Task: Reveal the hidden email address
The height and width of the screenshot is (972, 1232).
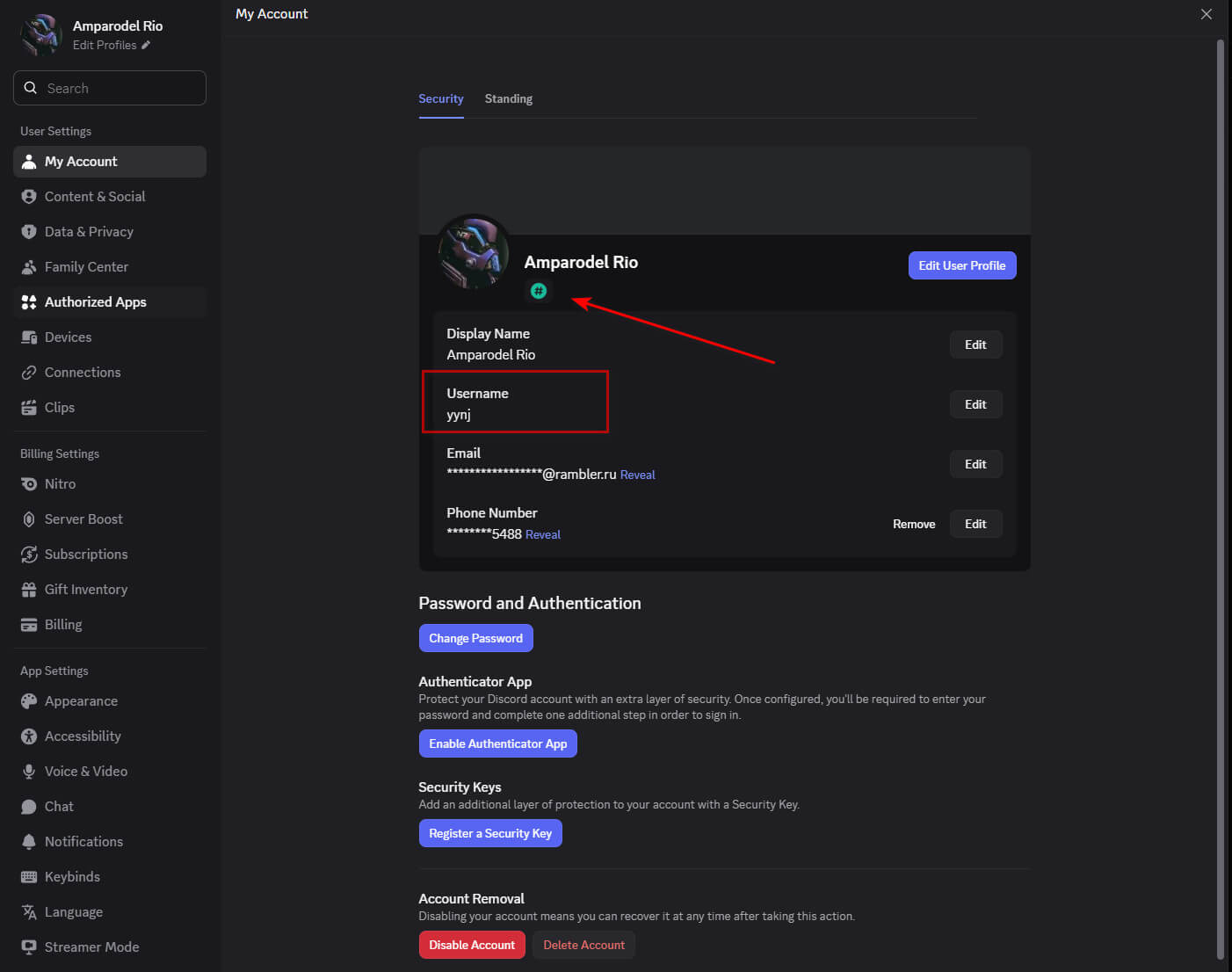Action: tap(637, 475)
